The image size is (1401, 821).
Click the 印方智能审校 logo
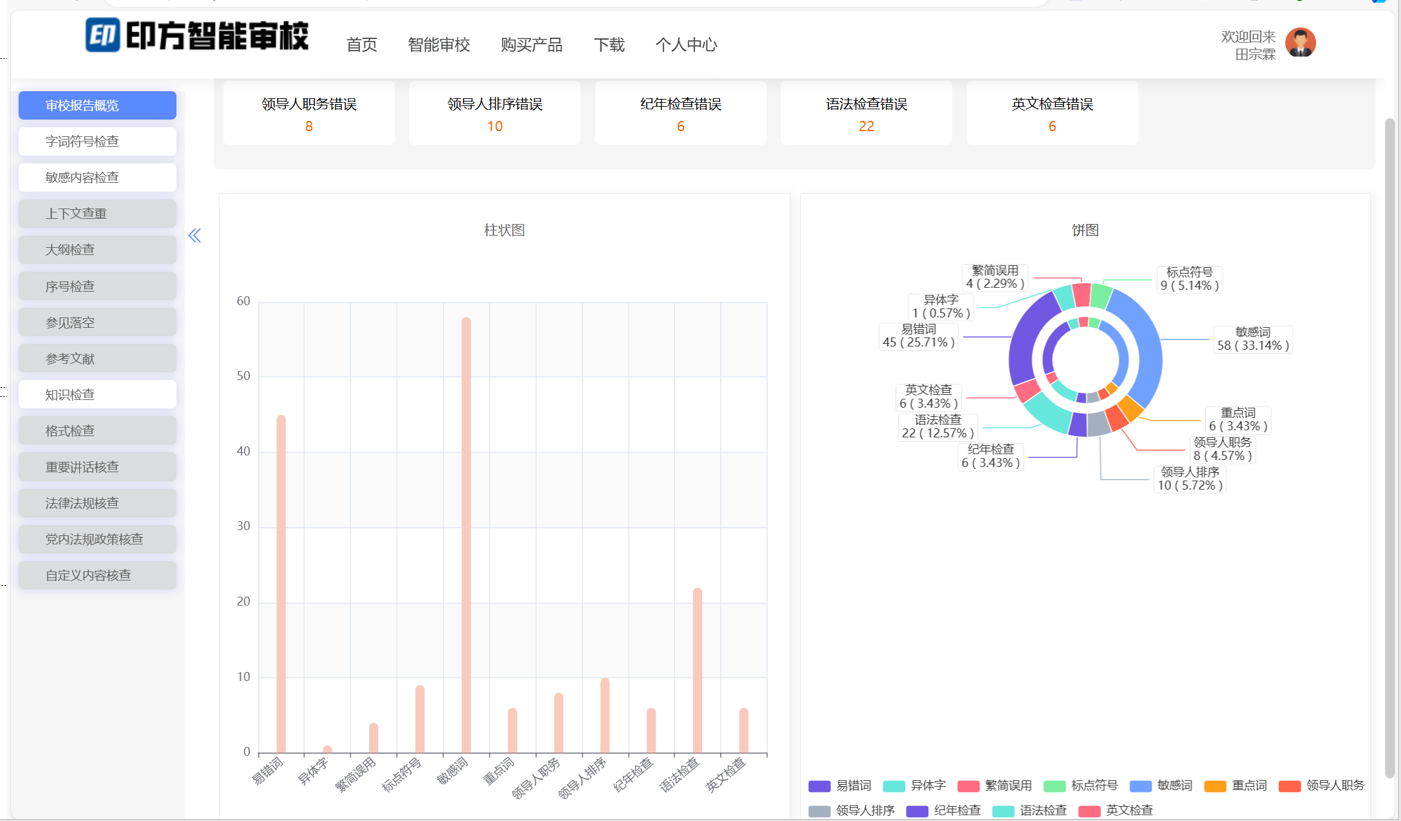coord(197,36)
